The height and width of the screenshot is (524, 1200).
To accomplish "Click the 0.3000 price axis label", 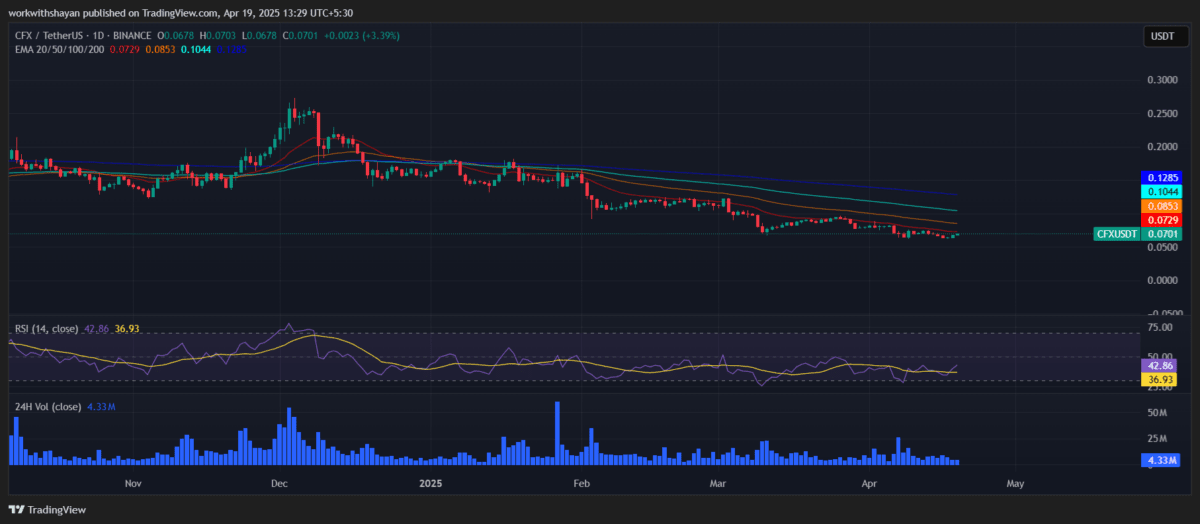I will click(x=1162, y=80).
